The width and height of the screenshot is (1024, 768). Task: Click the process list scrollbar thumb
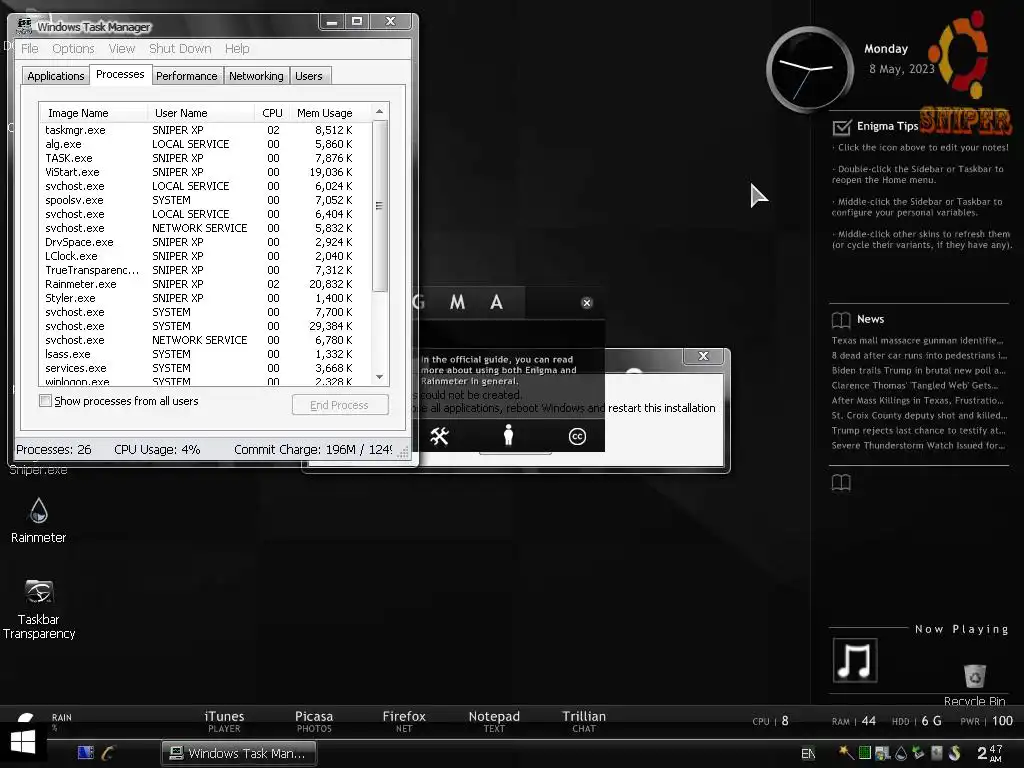click(379, 206)
